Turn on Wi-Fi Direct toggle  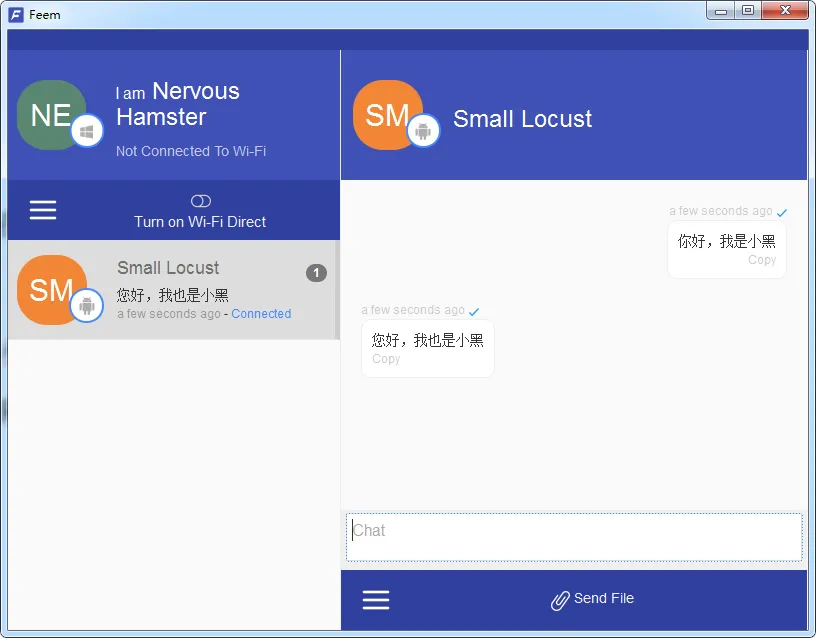(x=200, y=201)
